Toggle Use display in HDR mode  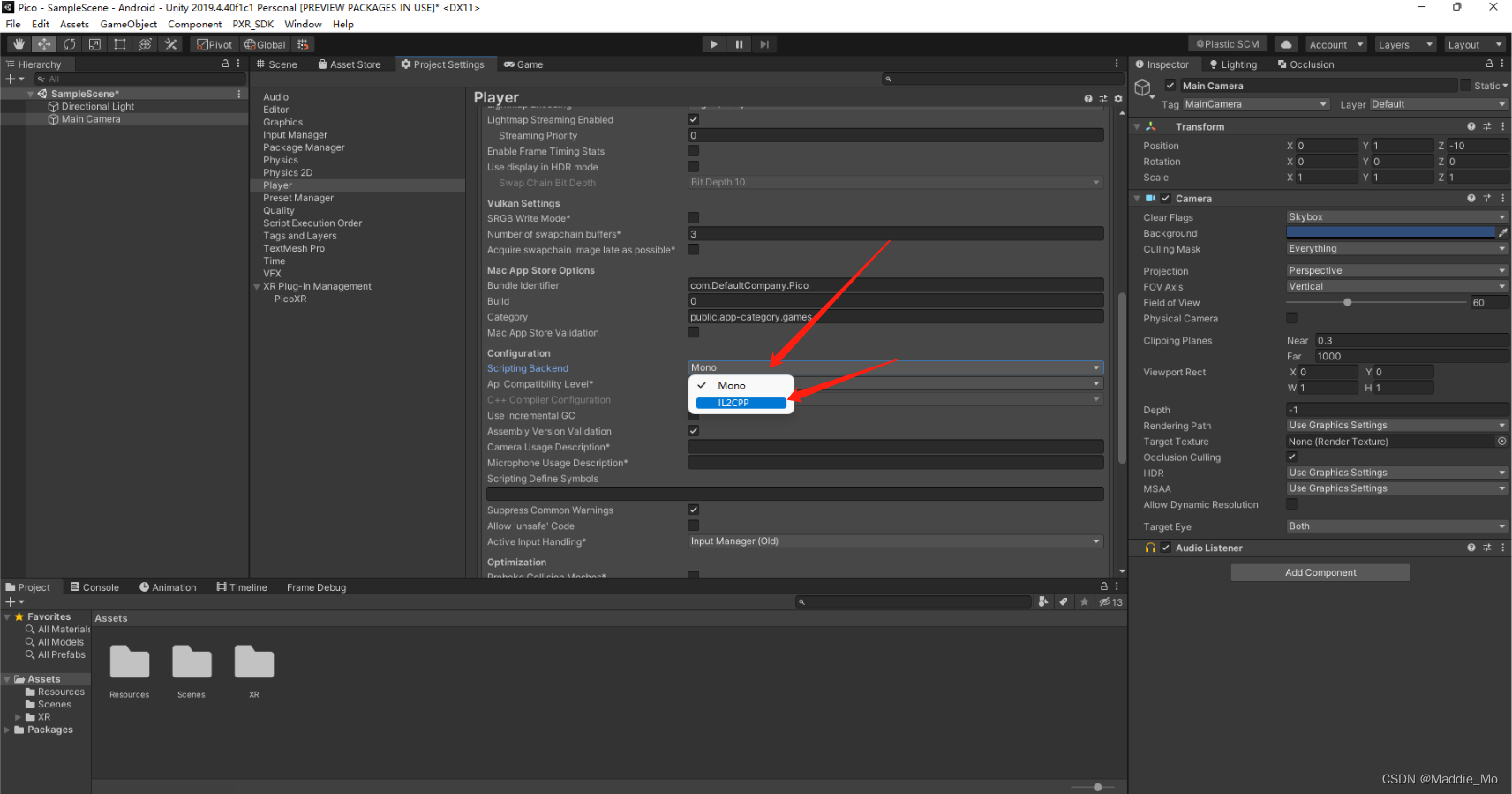pos(694,166)
